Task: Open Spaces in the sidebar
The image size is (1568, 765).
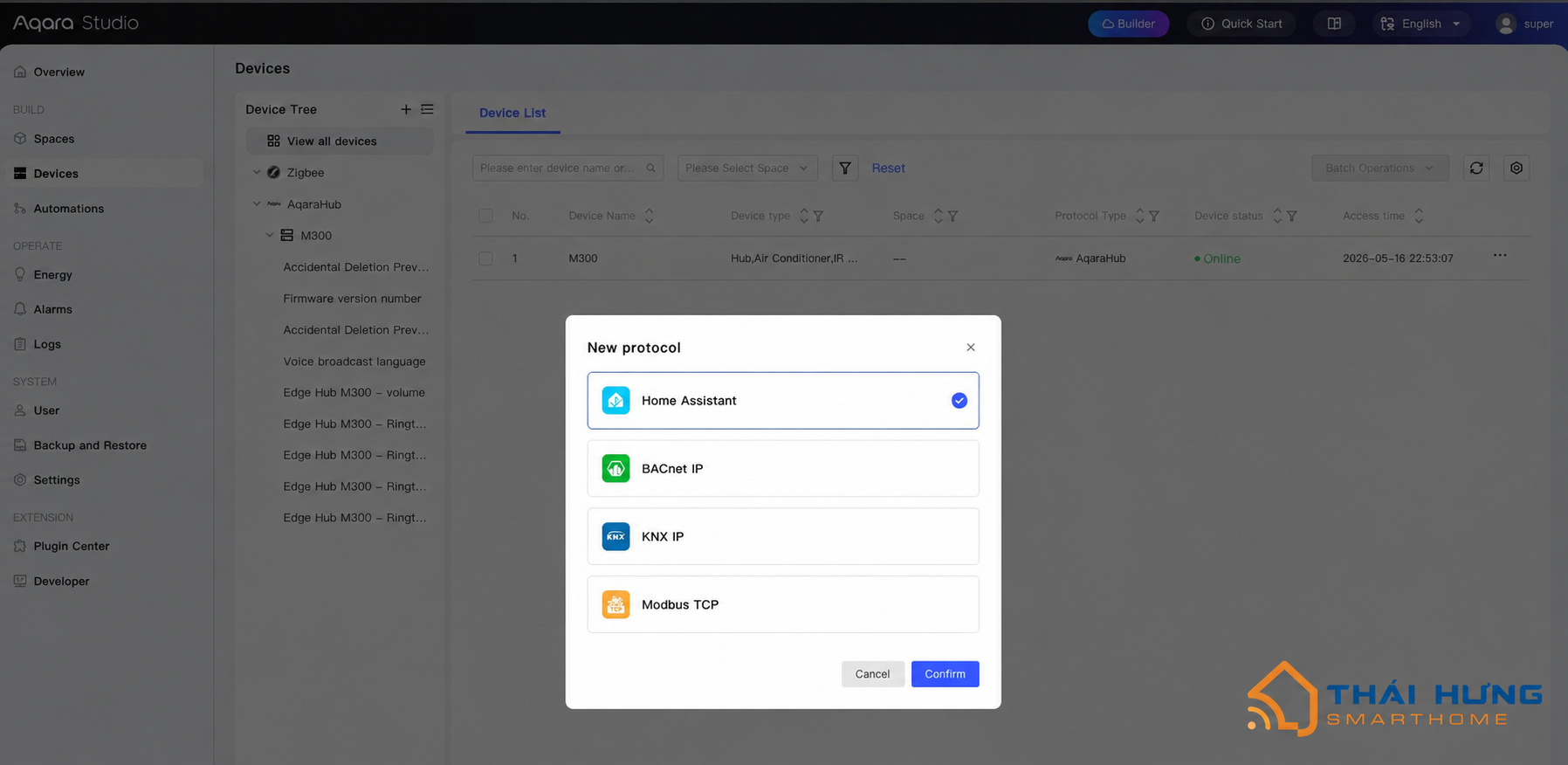Action: coord(104,139)
